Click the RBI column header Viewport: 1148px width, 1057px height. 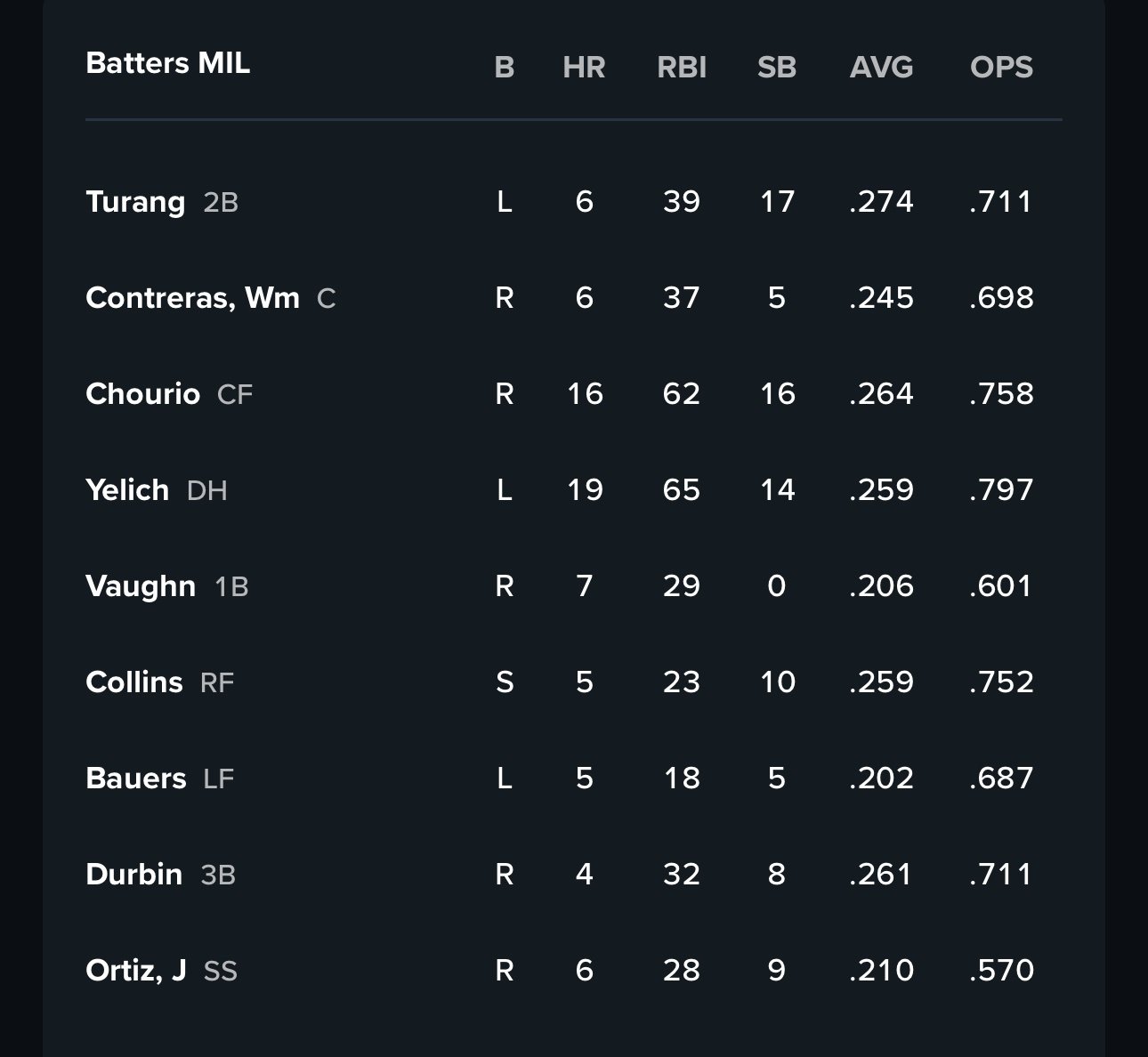pyautogui.click(x=682, y=68)
